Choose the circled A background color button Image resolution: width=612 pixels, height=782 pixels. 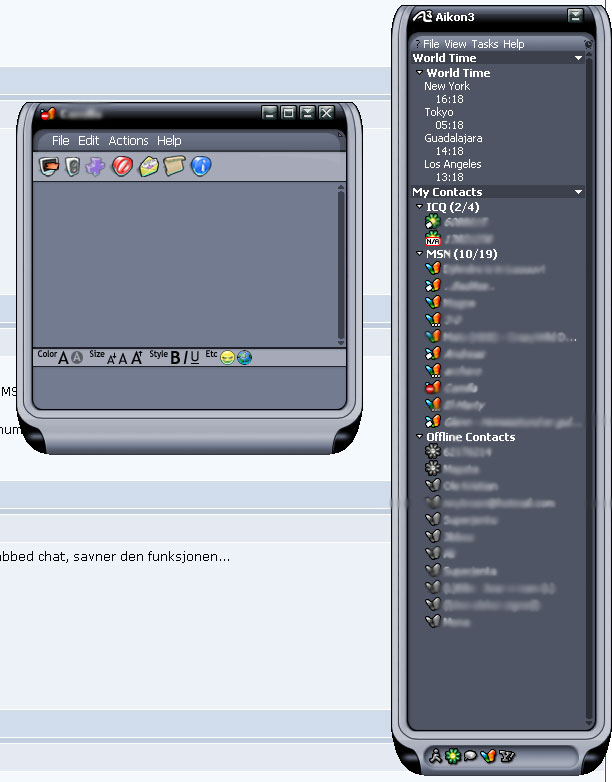click(x=77, y=358)
